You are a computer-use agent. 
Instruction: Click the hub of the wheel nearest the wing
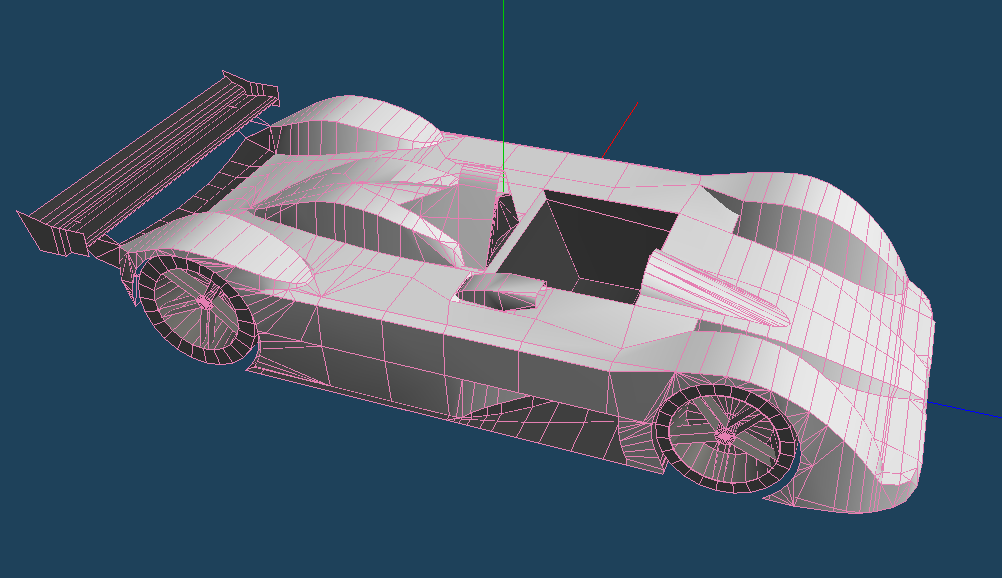click(204, 300)
